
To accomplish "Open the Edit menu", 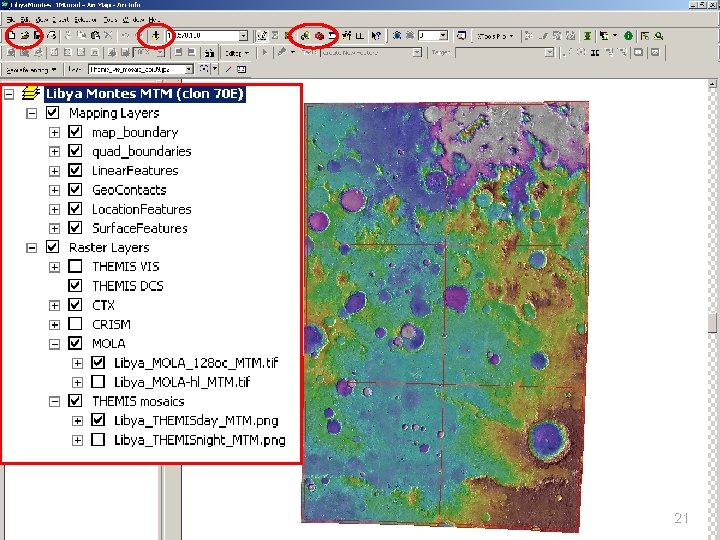I will click(x=25, y=20).
